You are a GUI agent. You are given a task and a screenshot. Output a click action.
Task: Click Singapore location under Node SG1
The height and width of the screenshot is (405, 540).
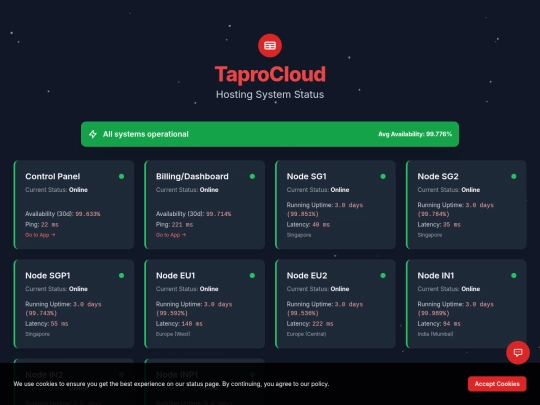299,235
